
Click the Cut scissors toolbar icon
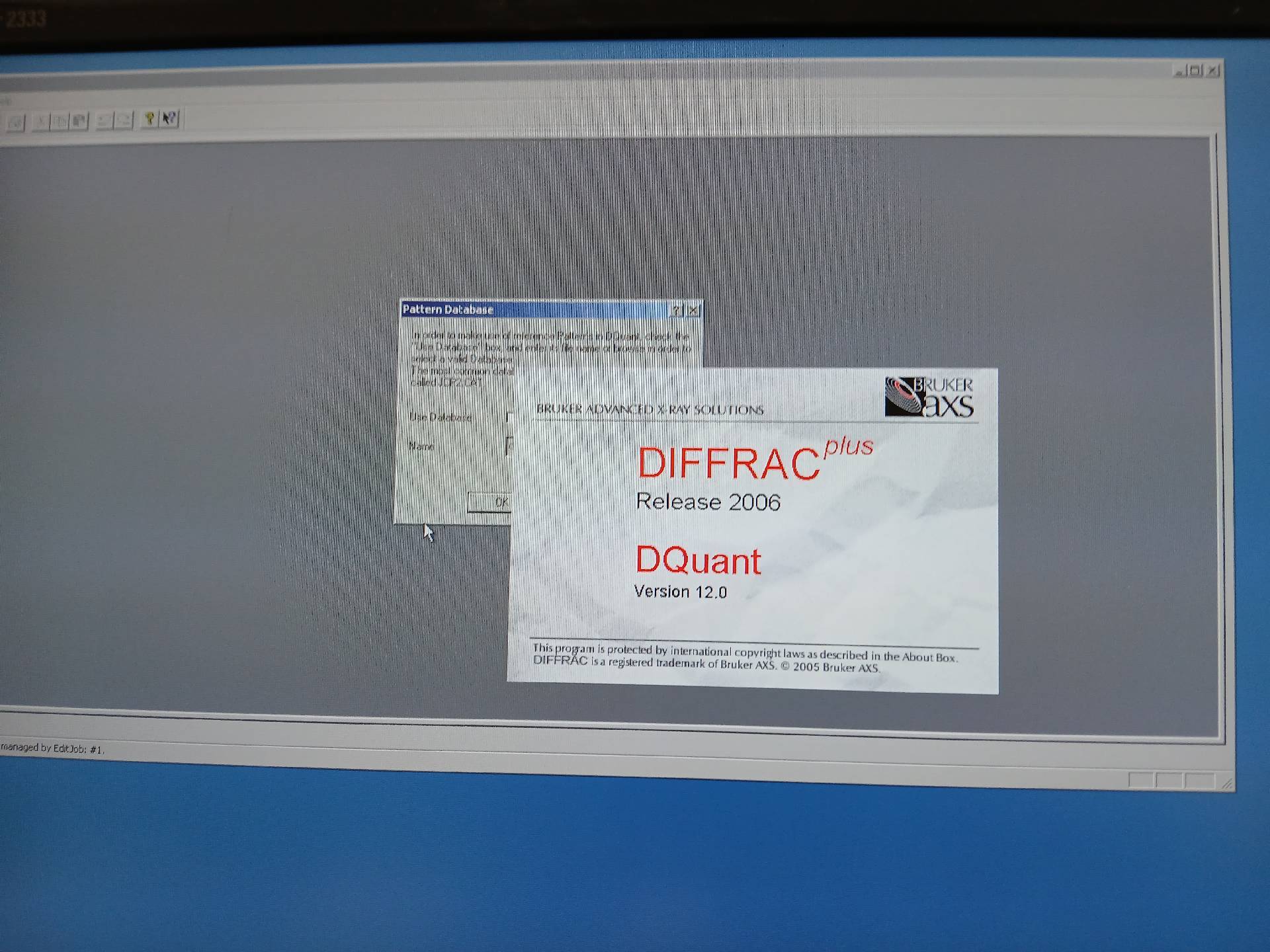41,122
